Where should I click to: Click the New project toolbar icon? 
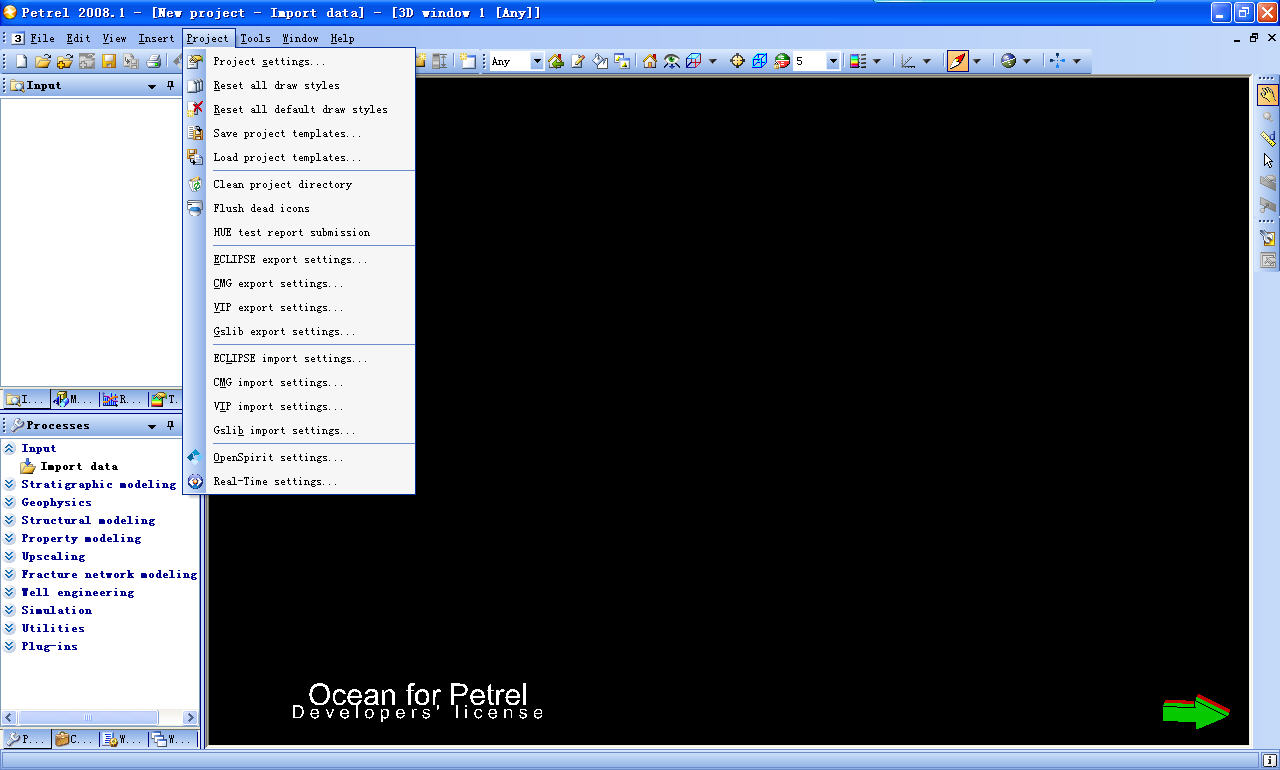click(x=21, y=61)
